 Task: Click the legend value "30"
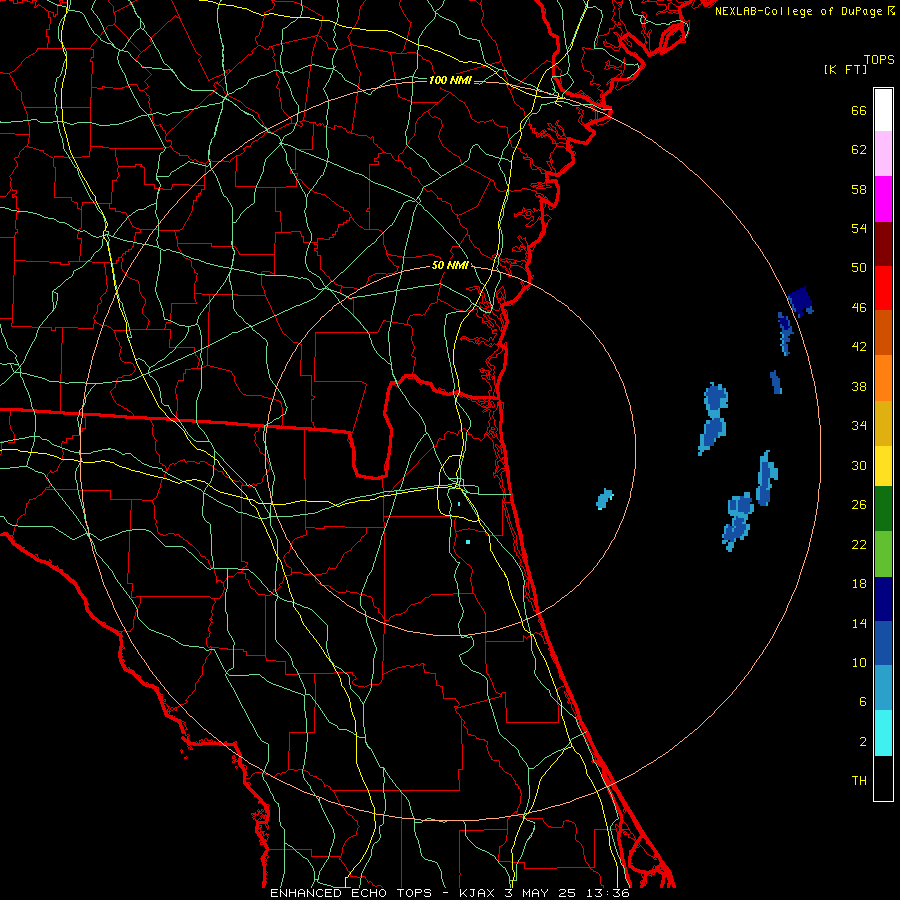(859, 465)
